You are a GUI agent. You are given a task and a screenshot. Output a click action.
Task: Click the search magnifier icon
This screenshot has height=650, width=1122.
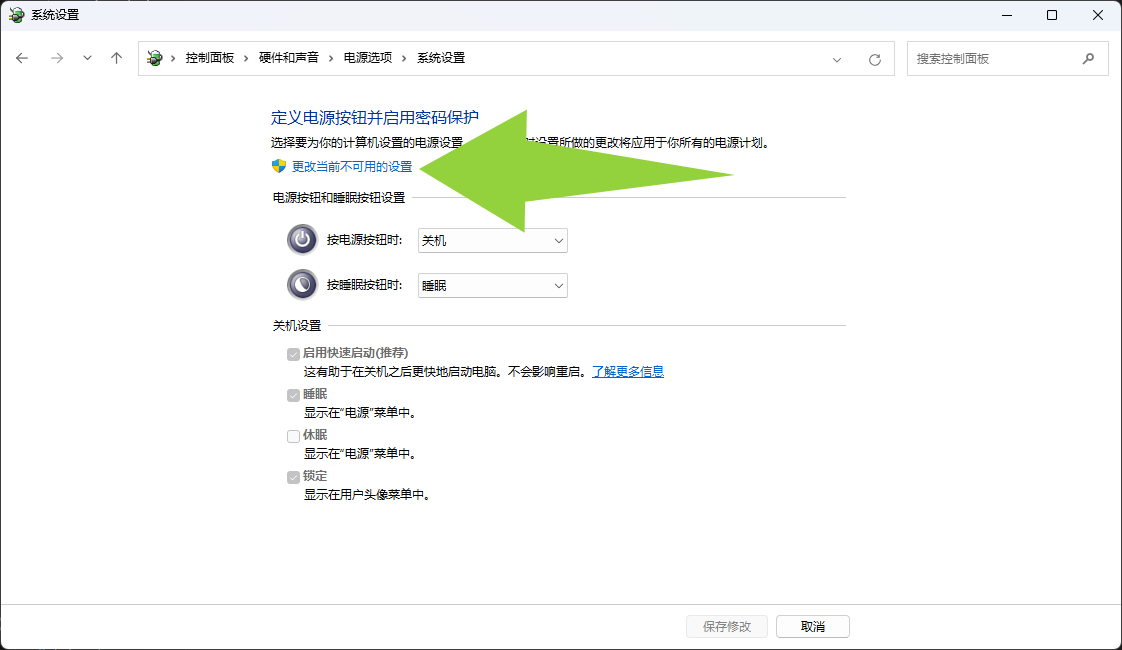coord(1088,59)
